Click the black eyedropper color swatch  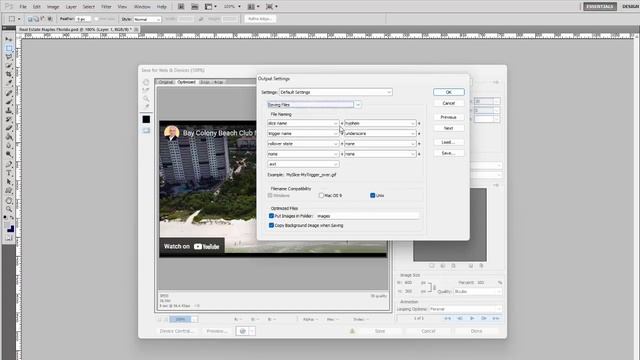tap(146, 119)
